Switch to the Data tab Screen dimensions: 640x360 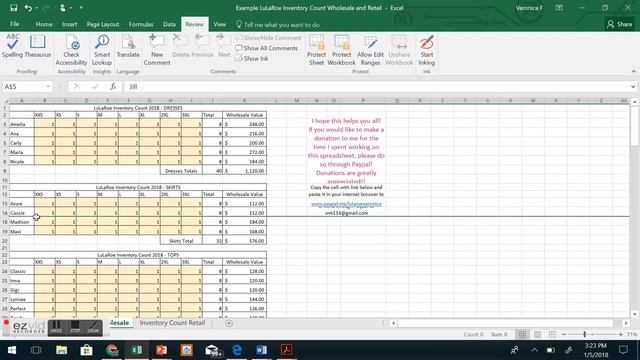click(169, 24)
